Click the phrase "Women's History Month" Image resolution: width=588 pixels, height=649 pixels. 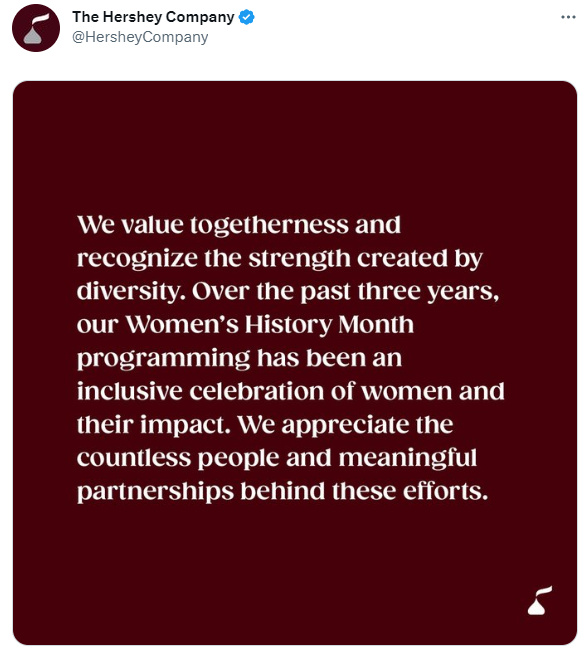[x=269, y=324]
